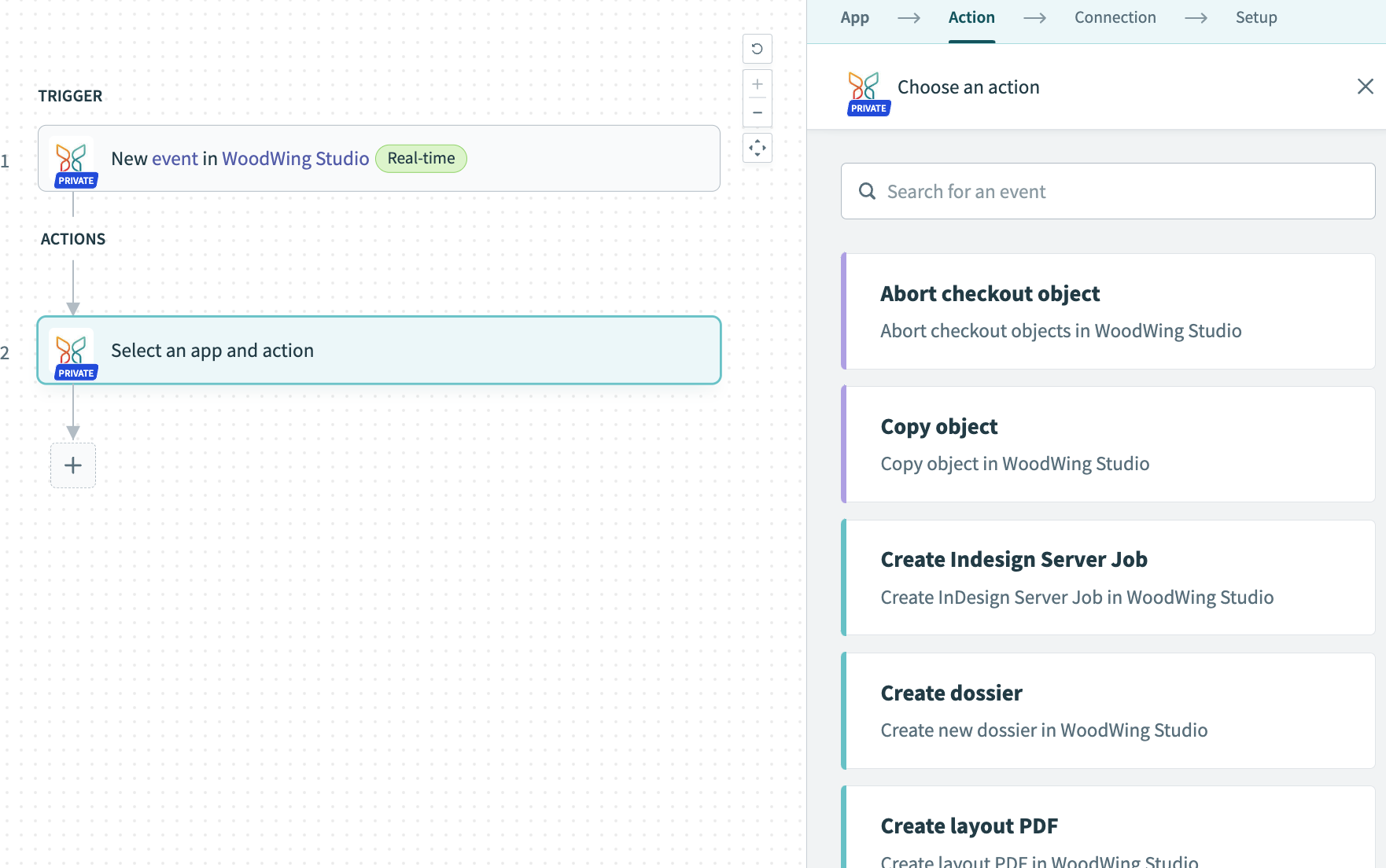Open the trigger step New event card
Viewport: 1386px width, 868px height.
point(379,159)
